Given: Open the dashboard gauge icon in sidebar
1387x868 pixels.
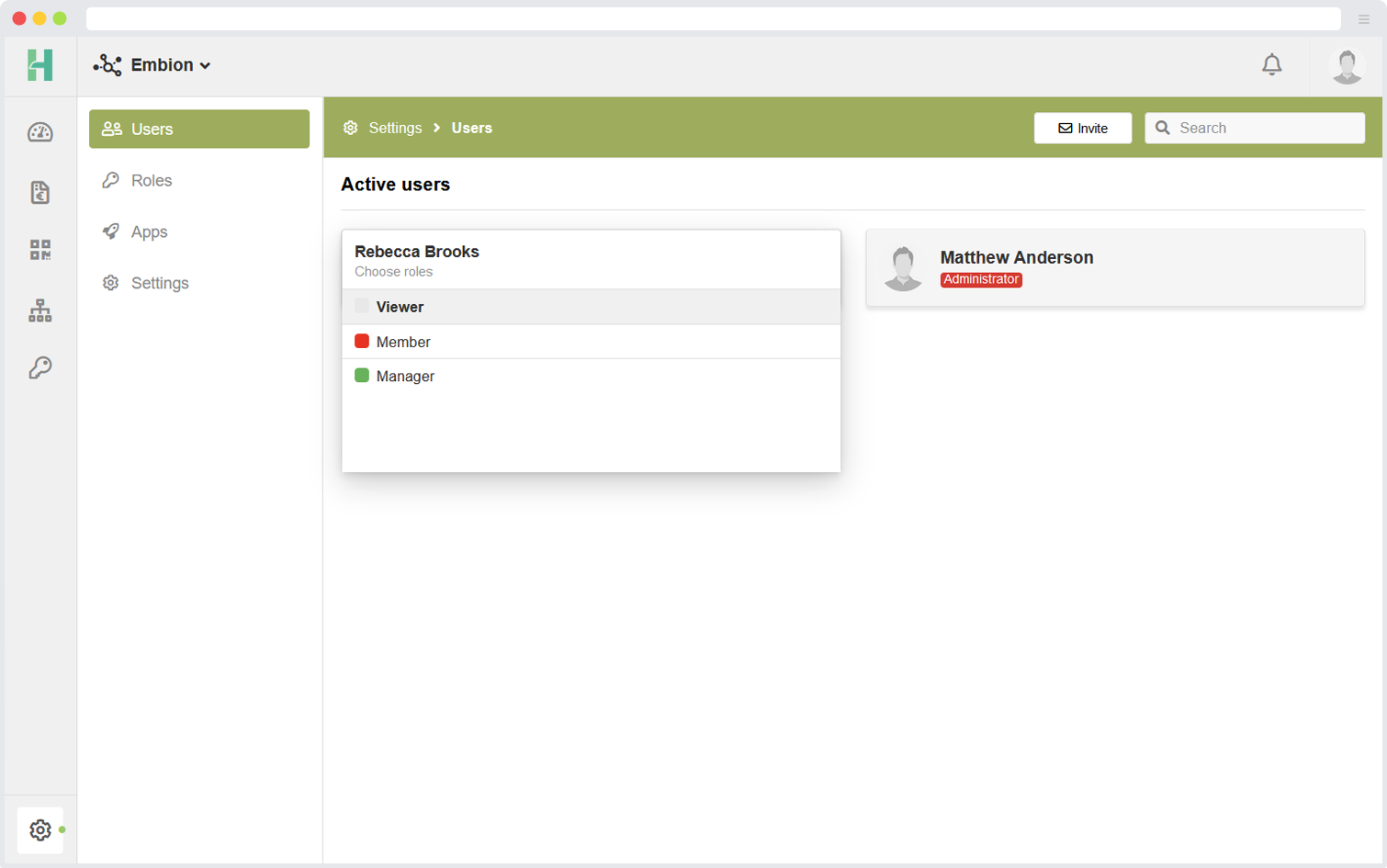Looking at the screenshot, I should coord(40,132).
